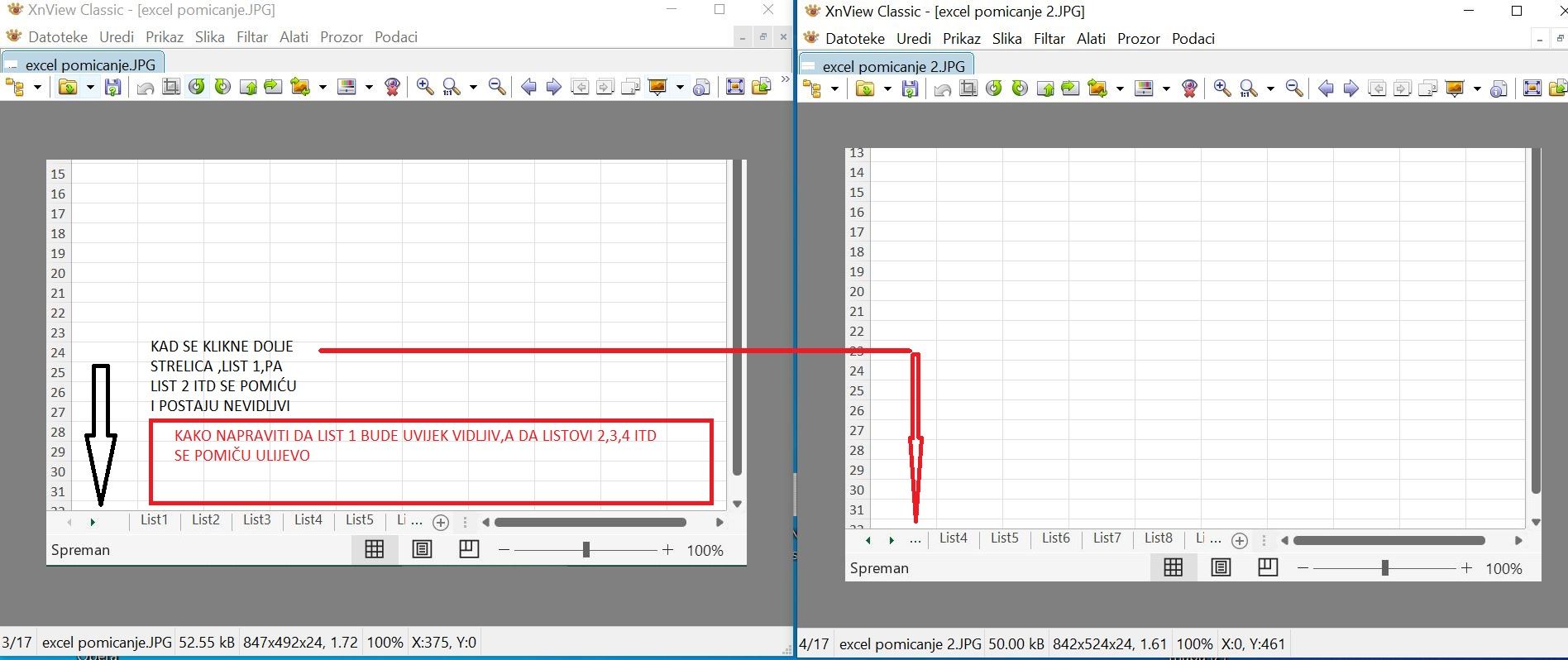Toggle fullscreen in excel pomicanje.JPG window
This screenshot has height=660, width=1568.
(734, 87)
